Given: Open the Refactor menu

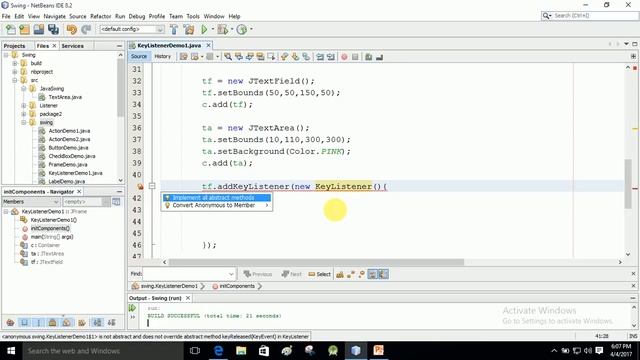Looking at the screenshot, I should click(100, 16).
